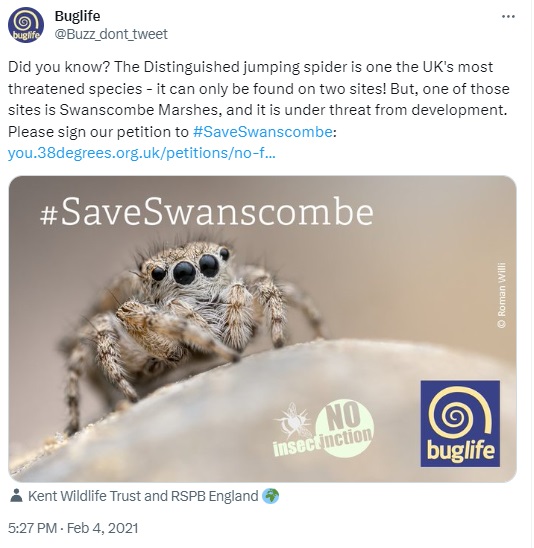Screen dimensions: 534x548
Task: Open the three-dot more options menu
Action: click(x=508, y=16)
